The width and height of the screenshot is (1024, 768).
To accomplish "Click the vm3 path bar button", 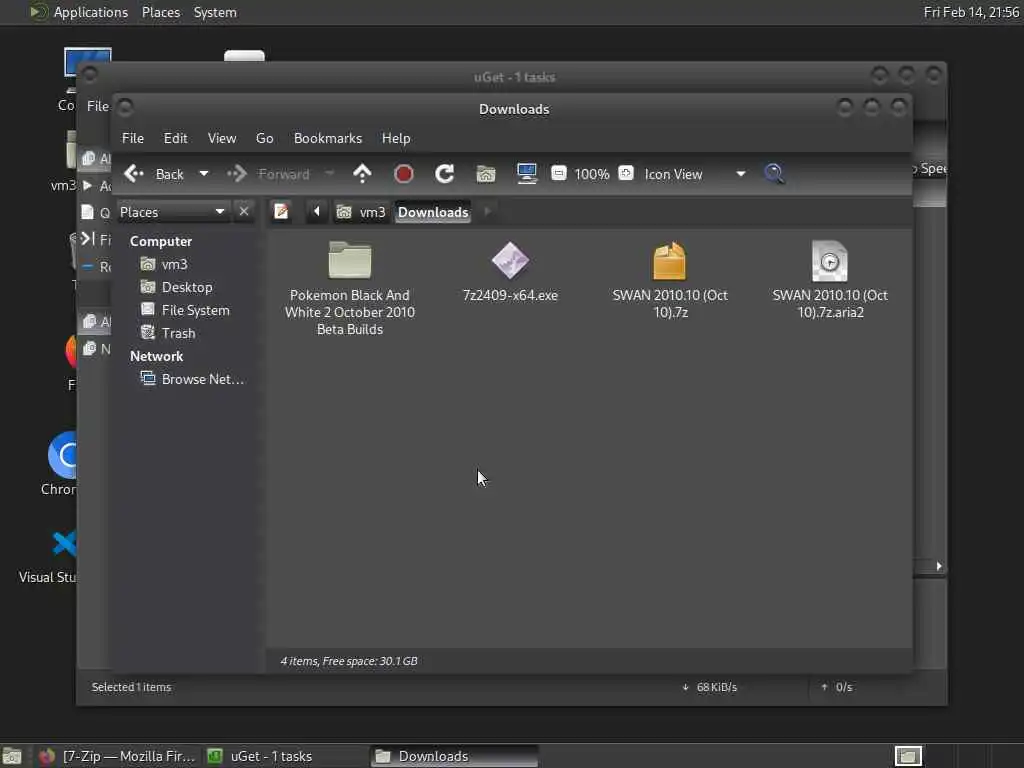I will pos(361,212).
